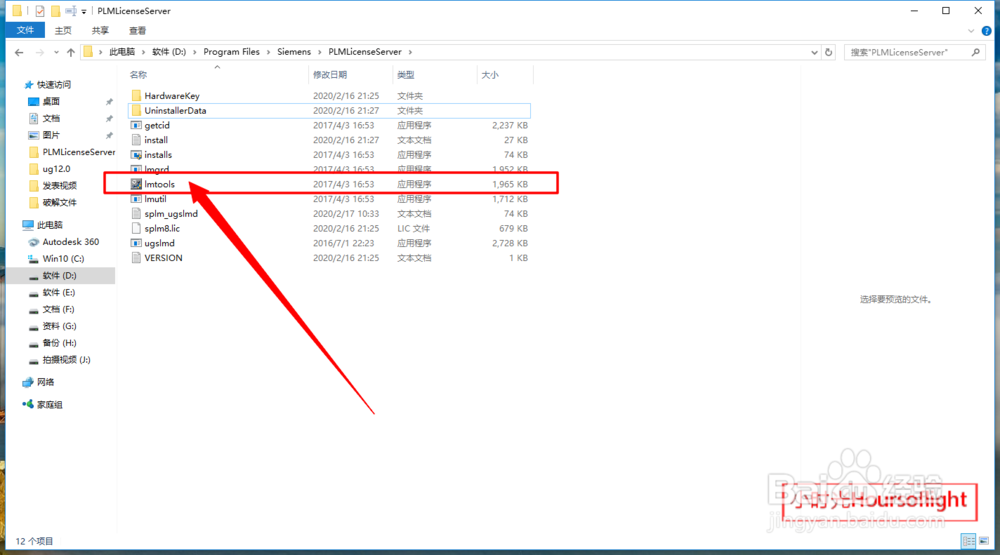Select the lmgrd file name
Screen dimensions: 1000x555
pos(157,169)
